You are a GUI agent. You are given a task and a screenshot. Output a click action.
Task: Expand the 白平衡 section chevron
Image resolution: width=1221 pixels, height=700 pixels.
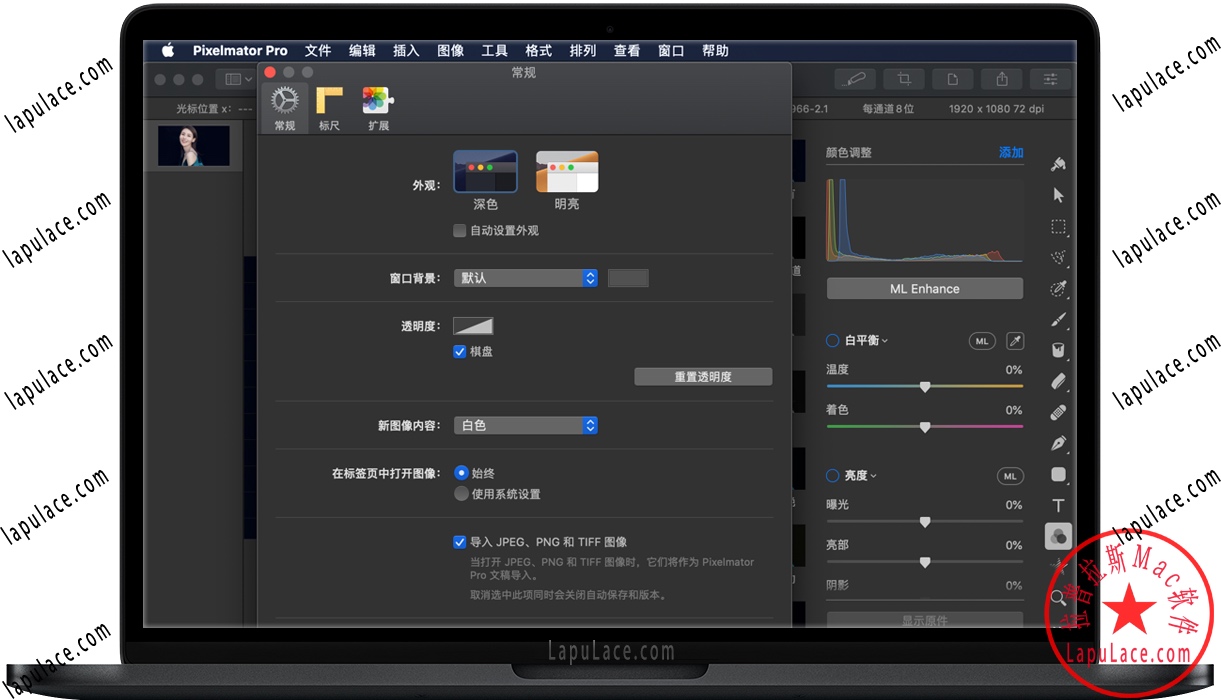point(885,341)
